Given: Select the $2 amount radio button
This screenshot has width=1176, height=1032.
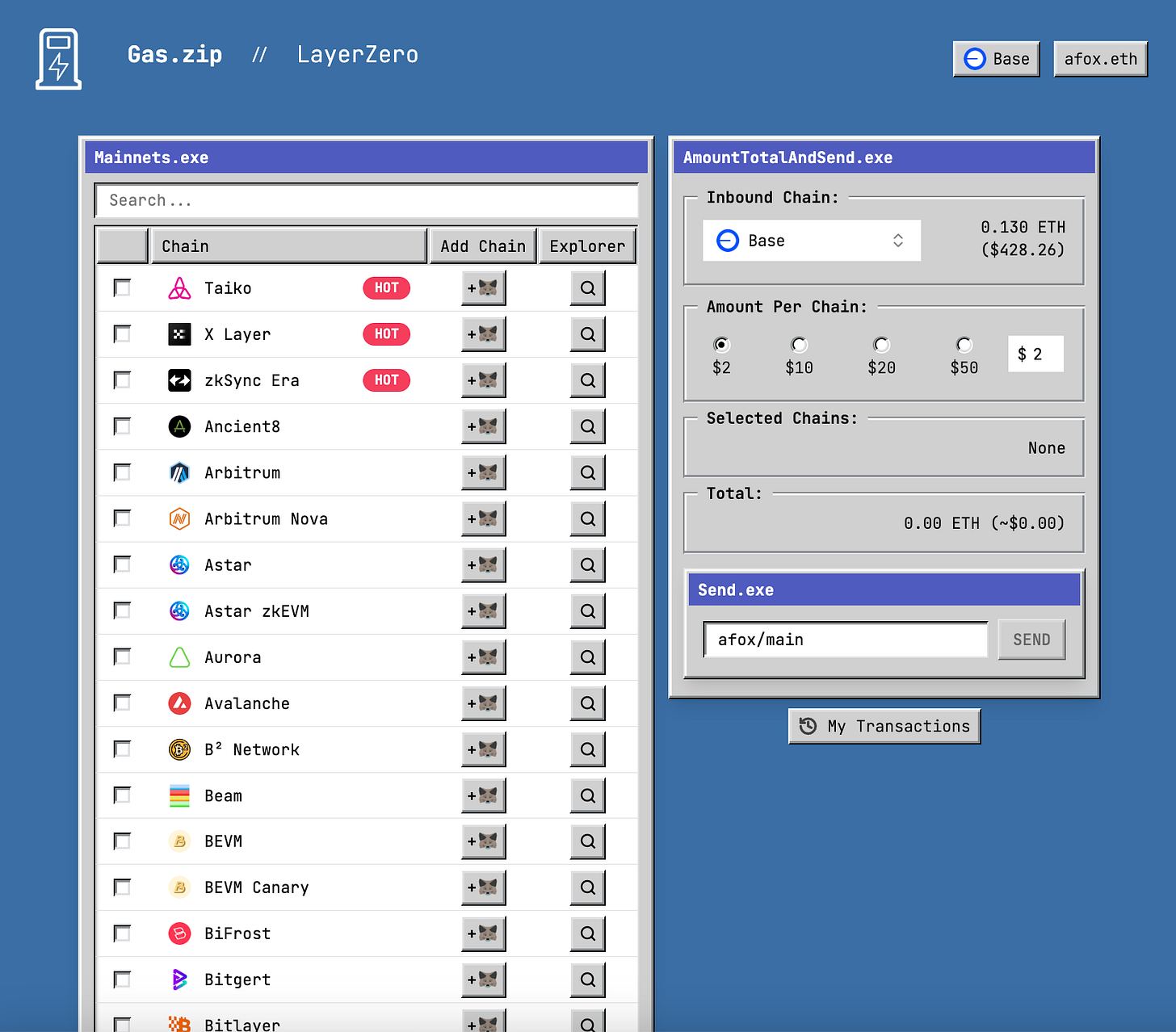Looking at the screenshot, I should (x=721, y=345).
